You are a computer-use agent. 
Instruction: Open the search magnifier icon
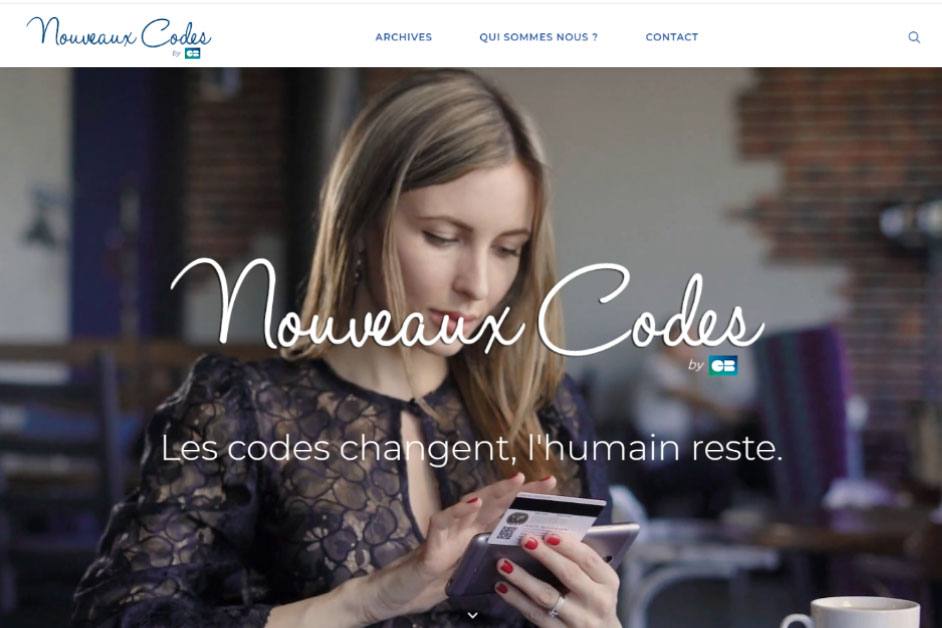(914, 37)
